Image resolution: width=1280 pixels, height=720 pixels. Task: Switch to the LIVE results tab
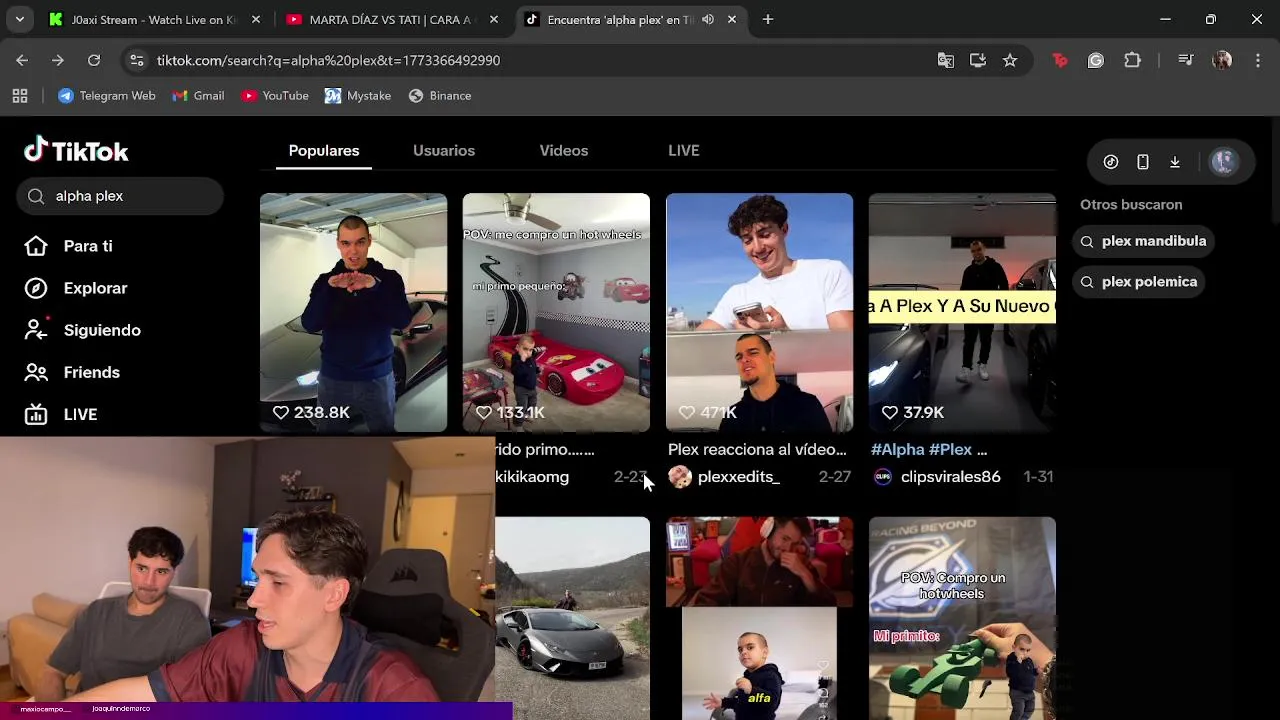pyautogui.click(x=684, y=150)
